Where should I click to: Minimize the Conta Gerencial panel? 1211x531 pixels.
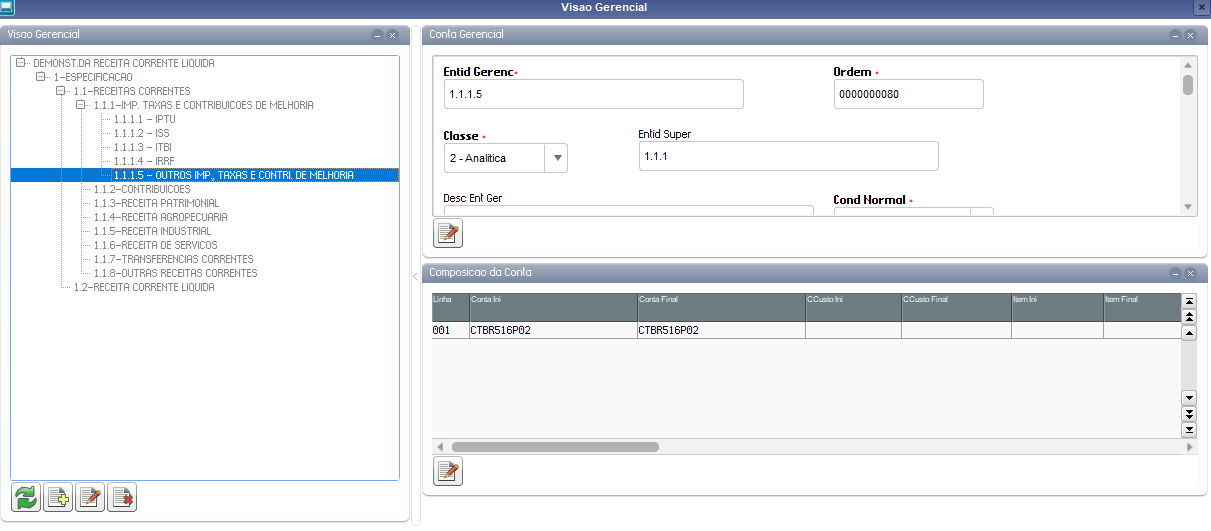coord(1175,35)
